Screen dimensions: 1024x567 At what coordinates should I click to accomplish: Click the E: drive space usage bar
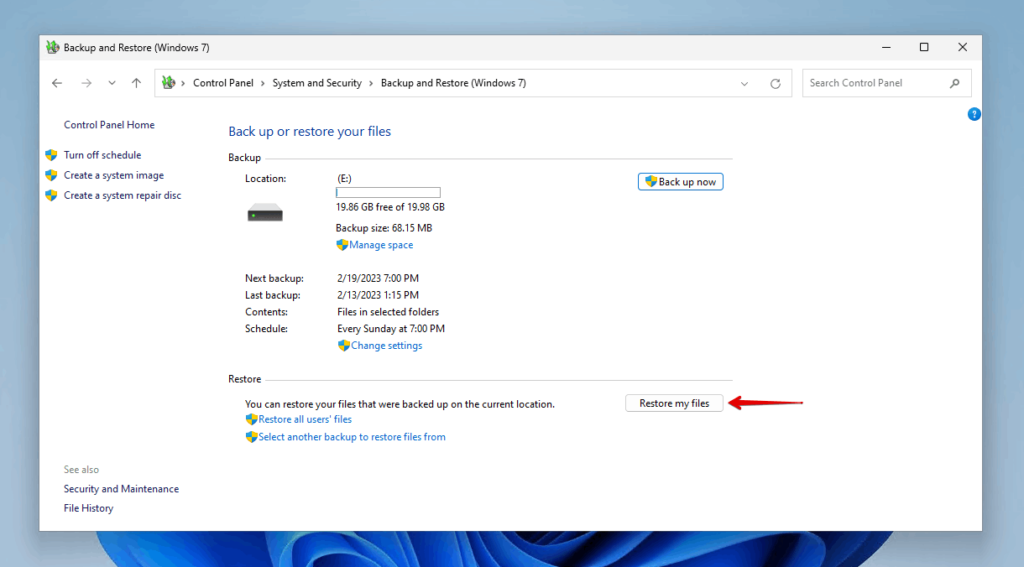(x=388, y=192)
